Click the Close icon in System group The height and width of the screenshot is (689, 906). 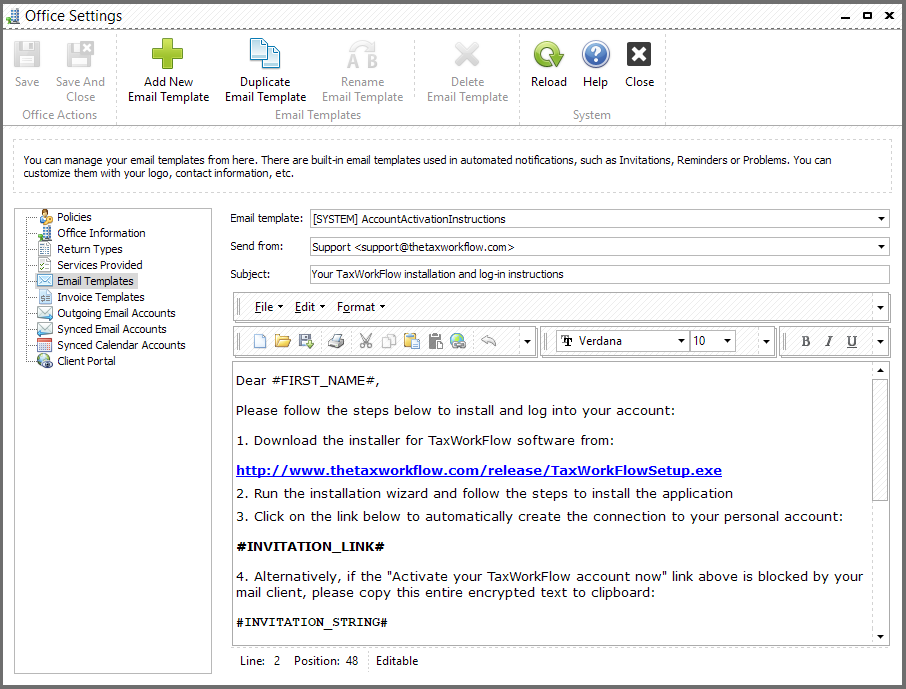point(639,54)
